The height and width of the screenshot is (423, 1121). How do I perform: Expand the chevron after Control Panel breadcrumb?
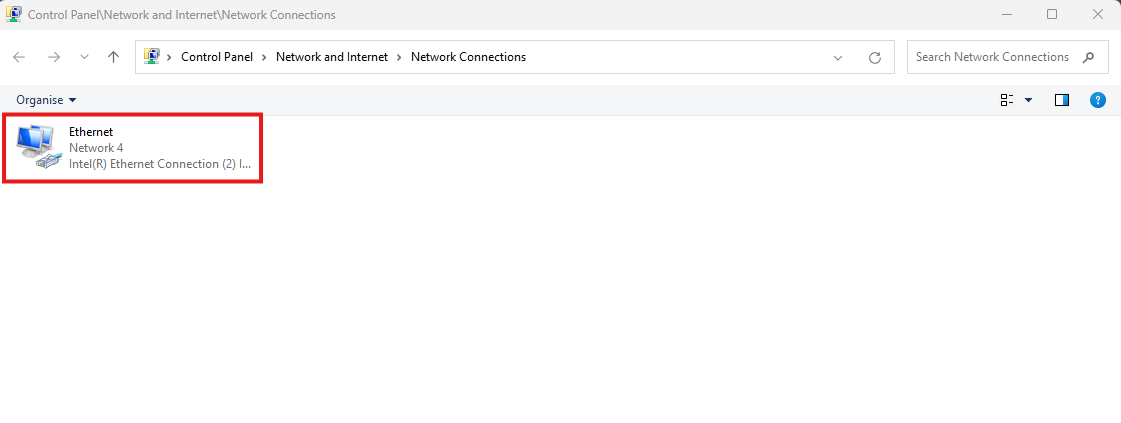(266, 57)
